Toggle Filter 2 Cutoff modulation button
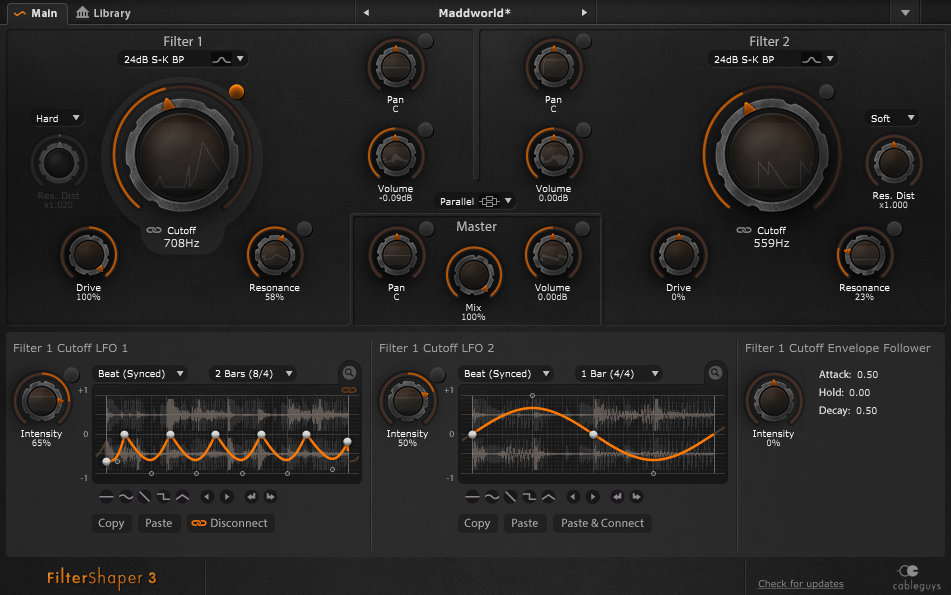Viewport: 951px width, 595px height. coord(827,92)
